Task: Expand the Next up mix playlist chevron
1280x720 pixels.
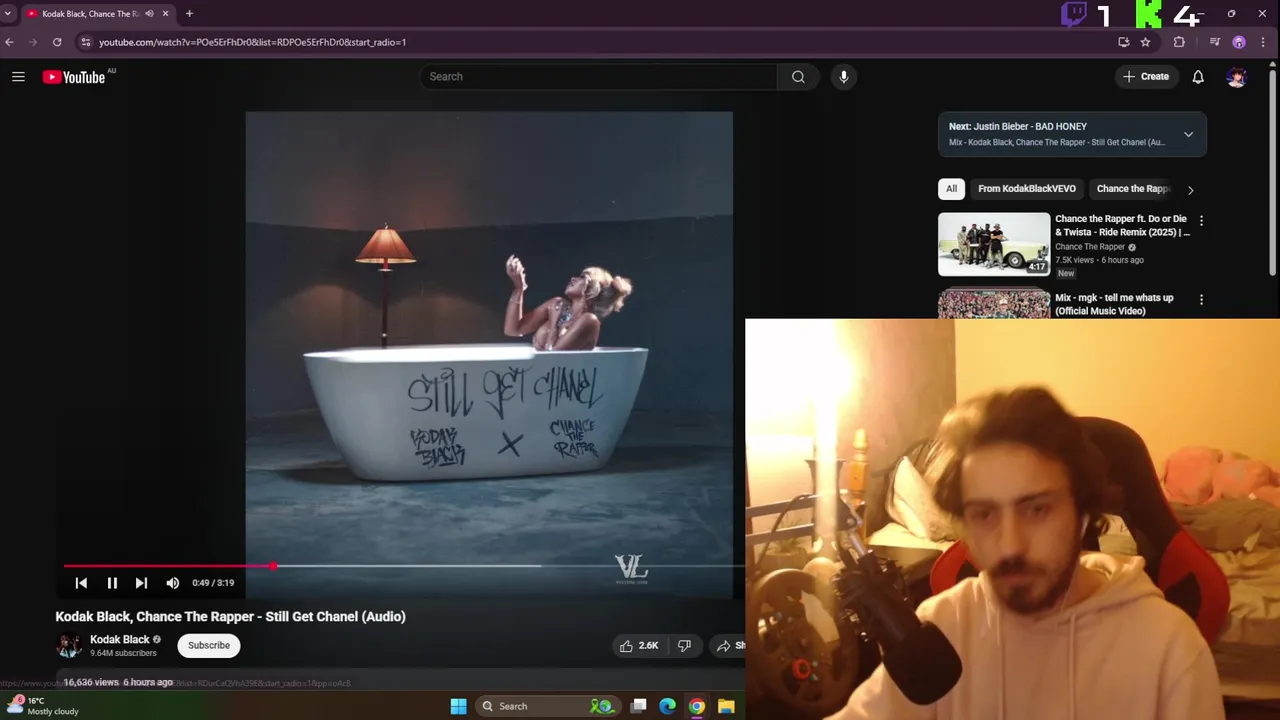Action: [1188, 134]
